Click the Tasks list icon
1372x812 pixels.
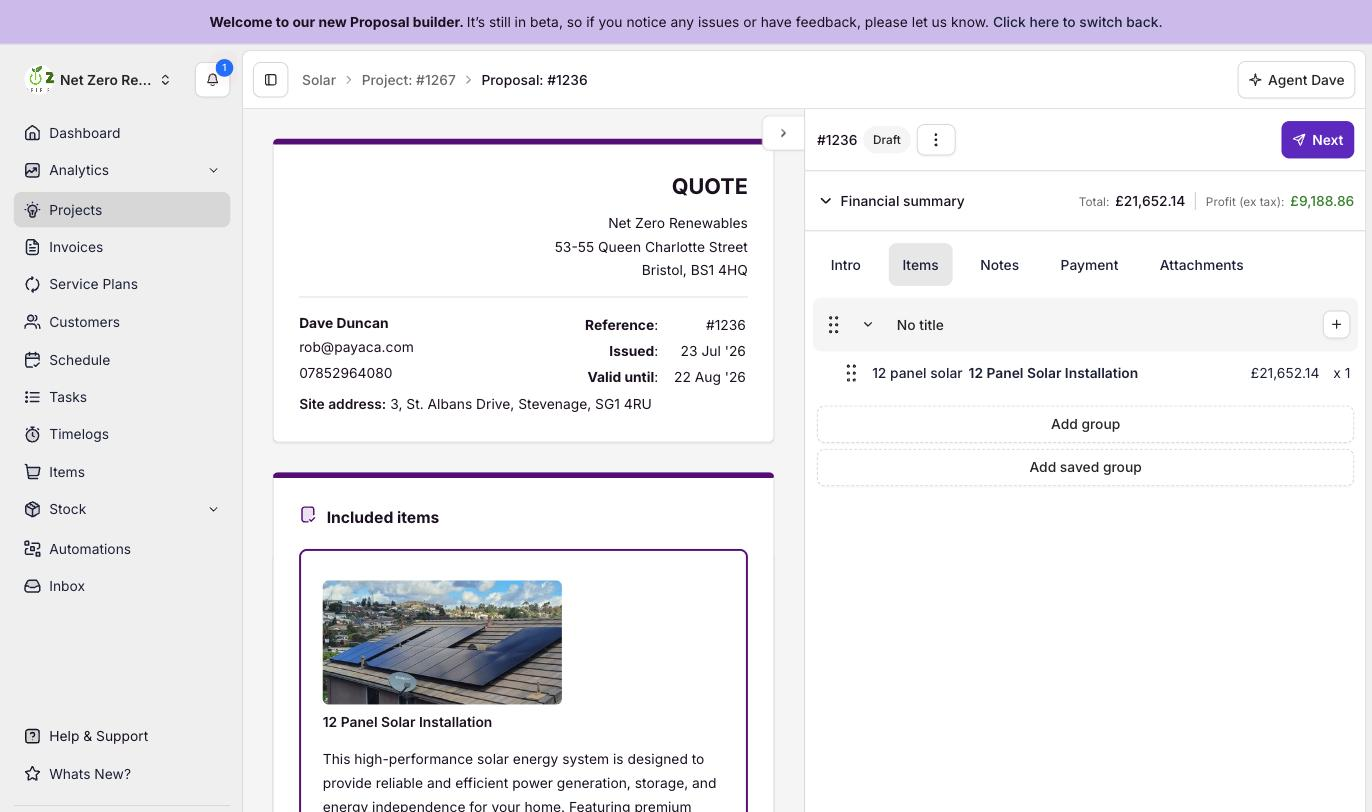coord(33,397)
